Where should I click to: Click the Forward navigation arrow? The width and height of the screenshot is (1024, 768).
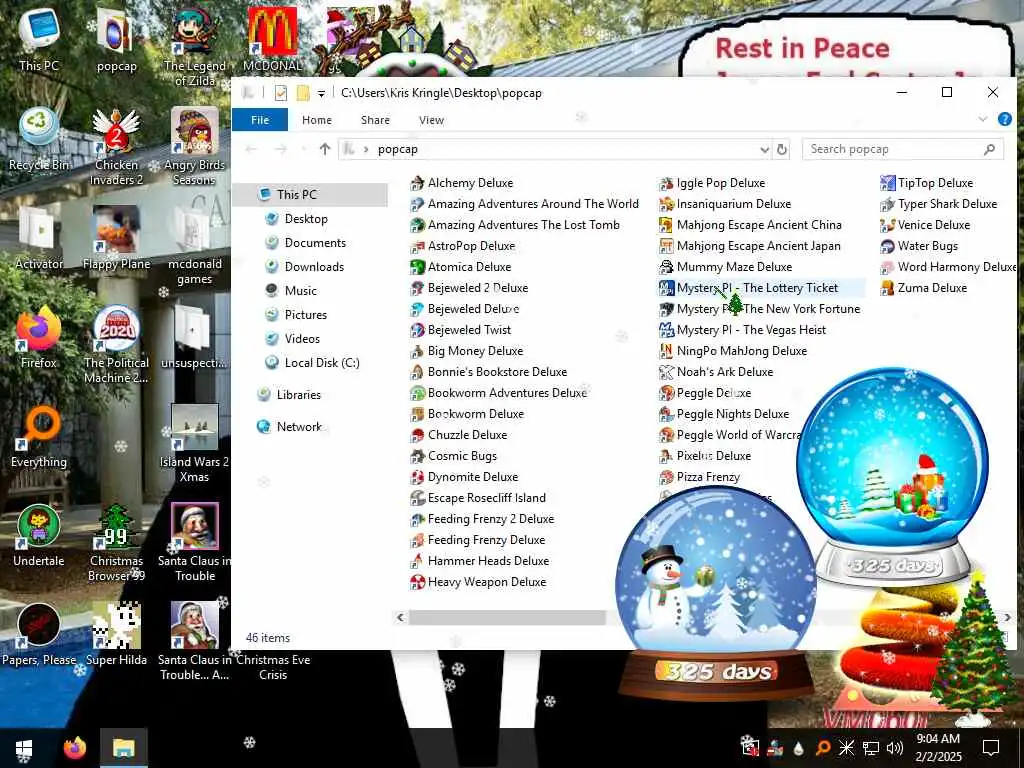pos(281,150)
